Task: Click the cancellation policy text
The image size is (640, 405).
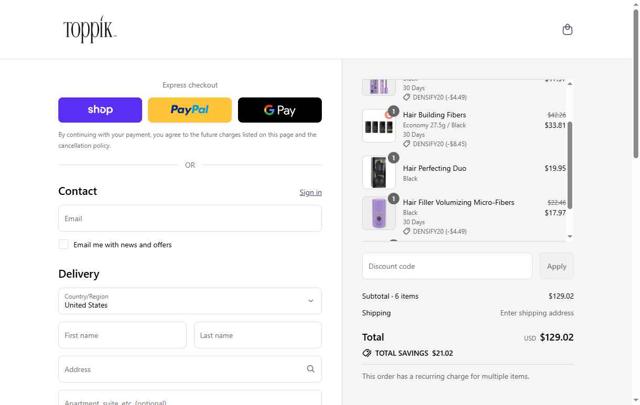Action: click(84, 146)
